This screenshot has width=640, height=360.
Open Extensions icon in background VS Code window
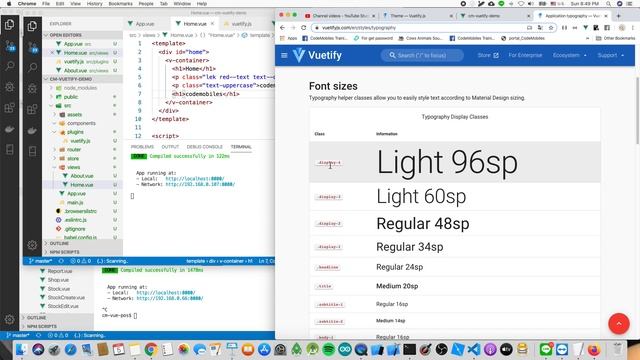(9, 108)
